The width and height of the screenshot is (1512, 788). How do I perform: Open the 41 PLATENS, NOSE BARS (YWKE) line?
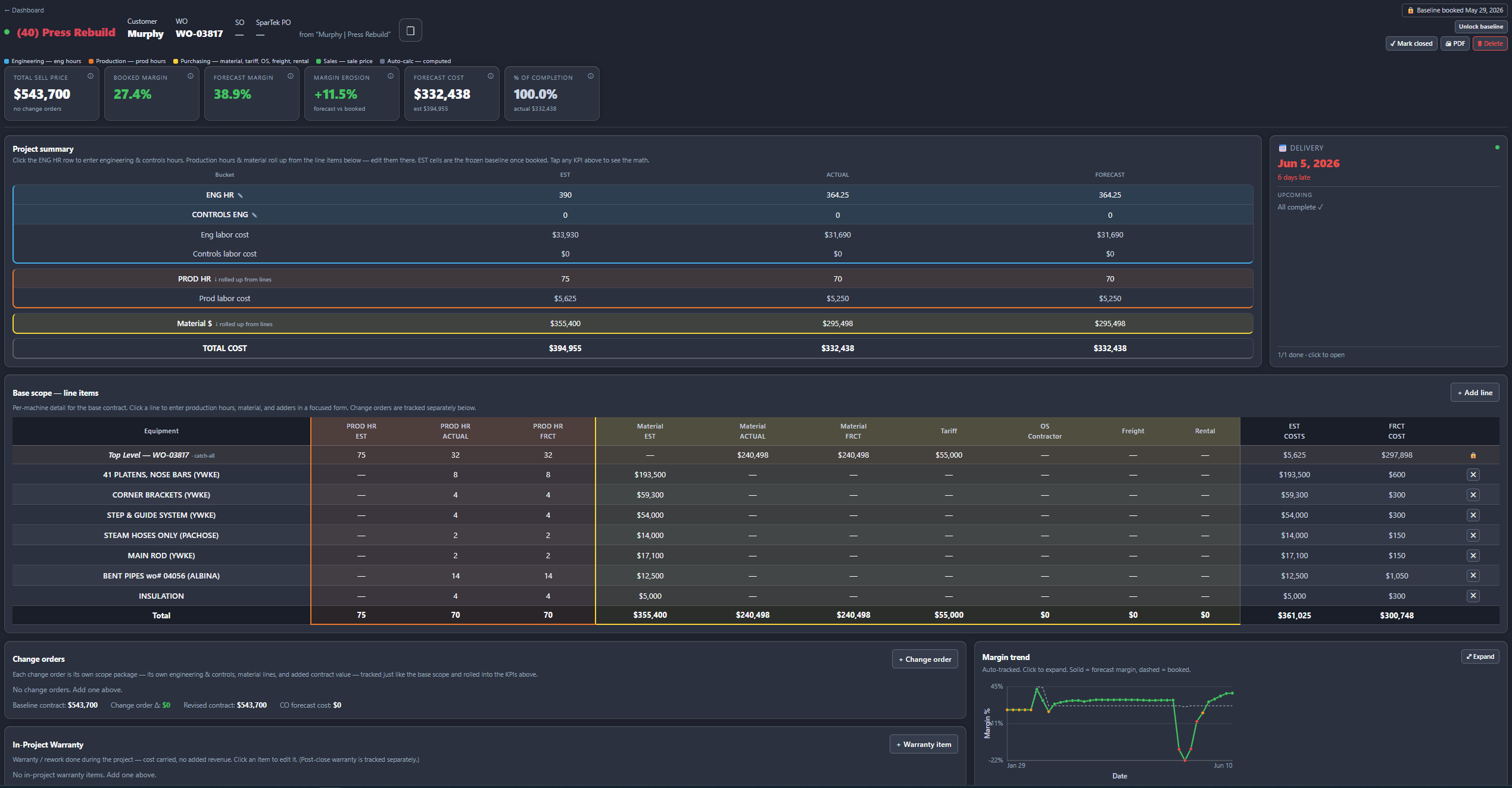pyautogui.click(x=161, y=475)
